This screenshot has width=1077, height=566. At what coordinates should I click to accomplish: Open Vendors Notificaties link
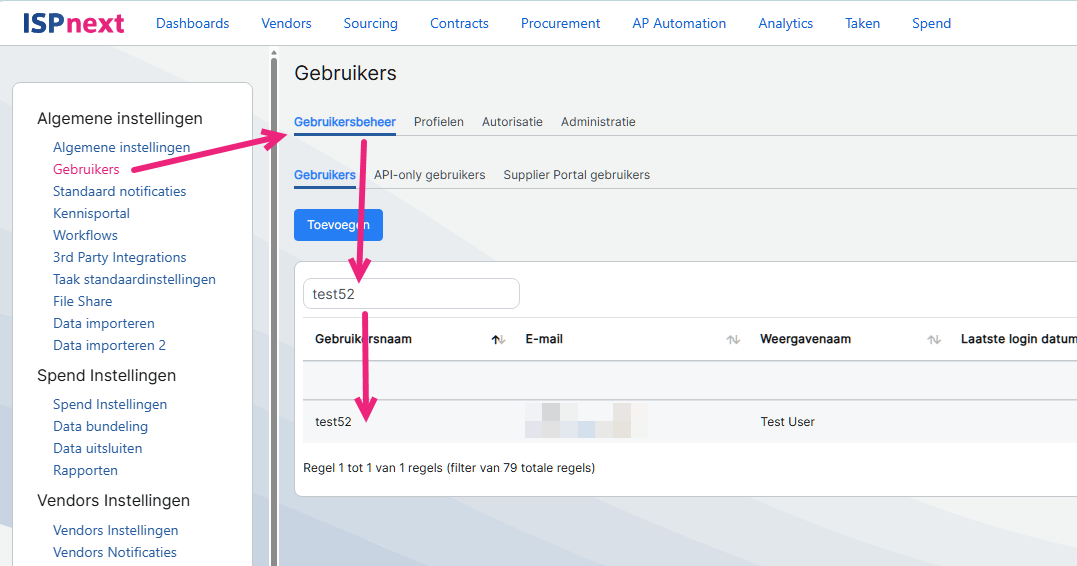[x=114, y=552]
